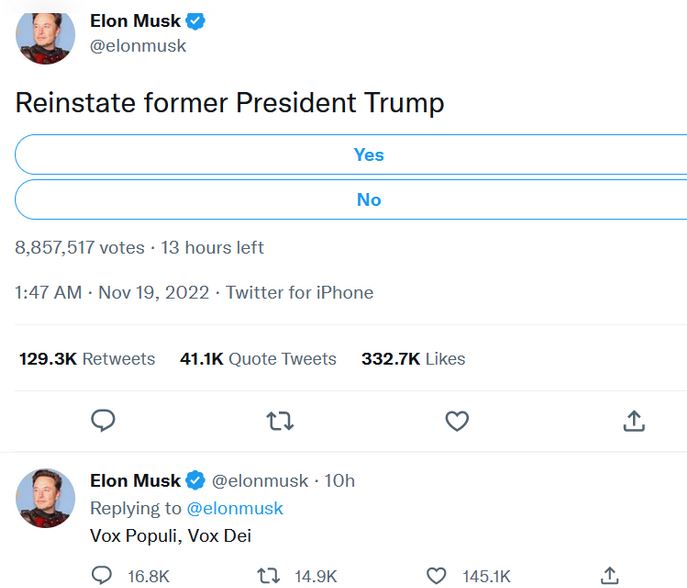Image resolution: width=687 pixels, height=588 pixels.
Task: Vote No in the poll
Action: pos(368,200)
